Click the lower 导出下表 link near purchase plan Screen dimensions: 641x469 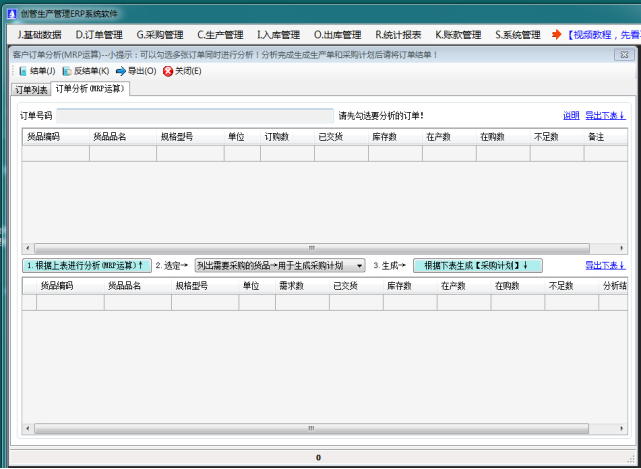pyautogui.click(x=605, y=265)
